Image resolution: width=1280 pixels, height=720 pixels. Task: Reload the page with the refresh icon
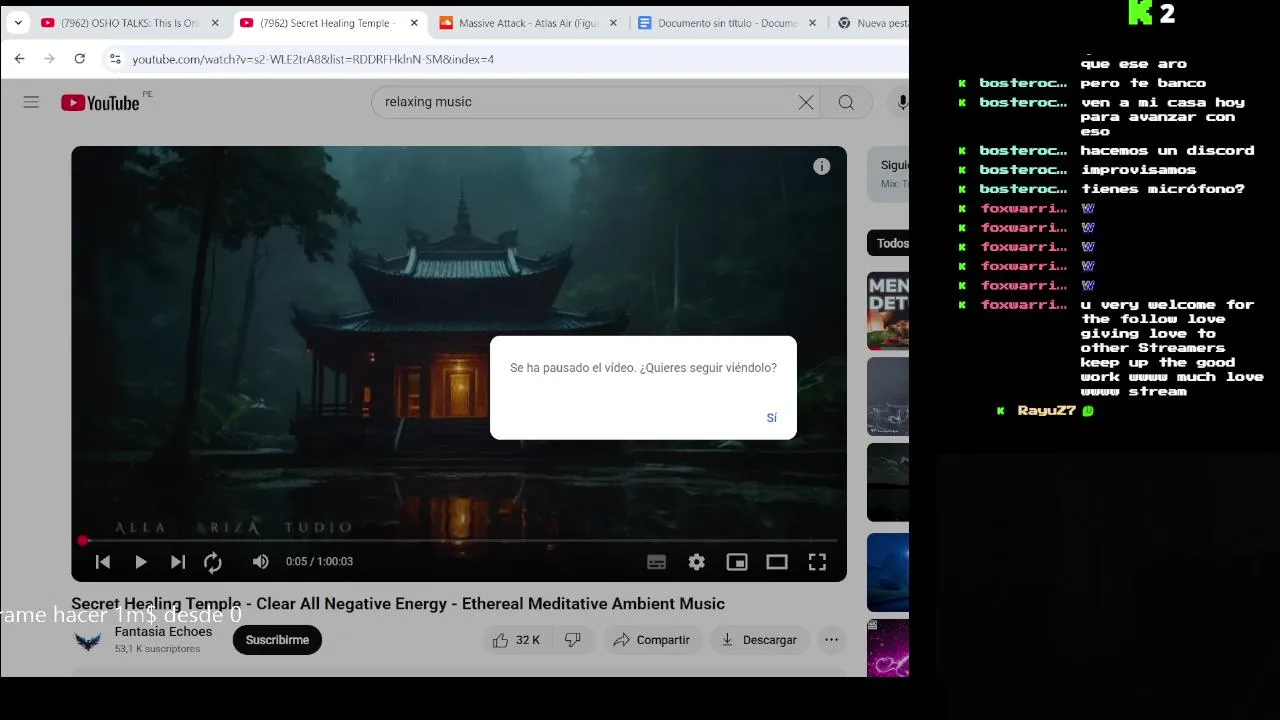coord(80,59)
